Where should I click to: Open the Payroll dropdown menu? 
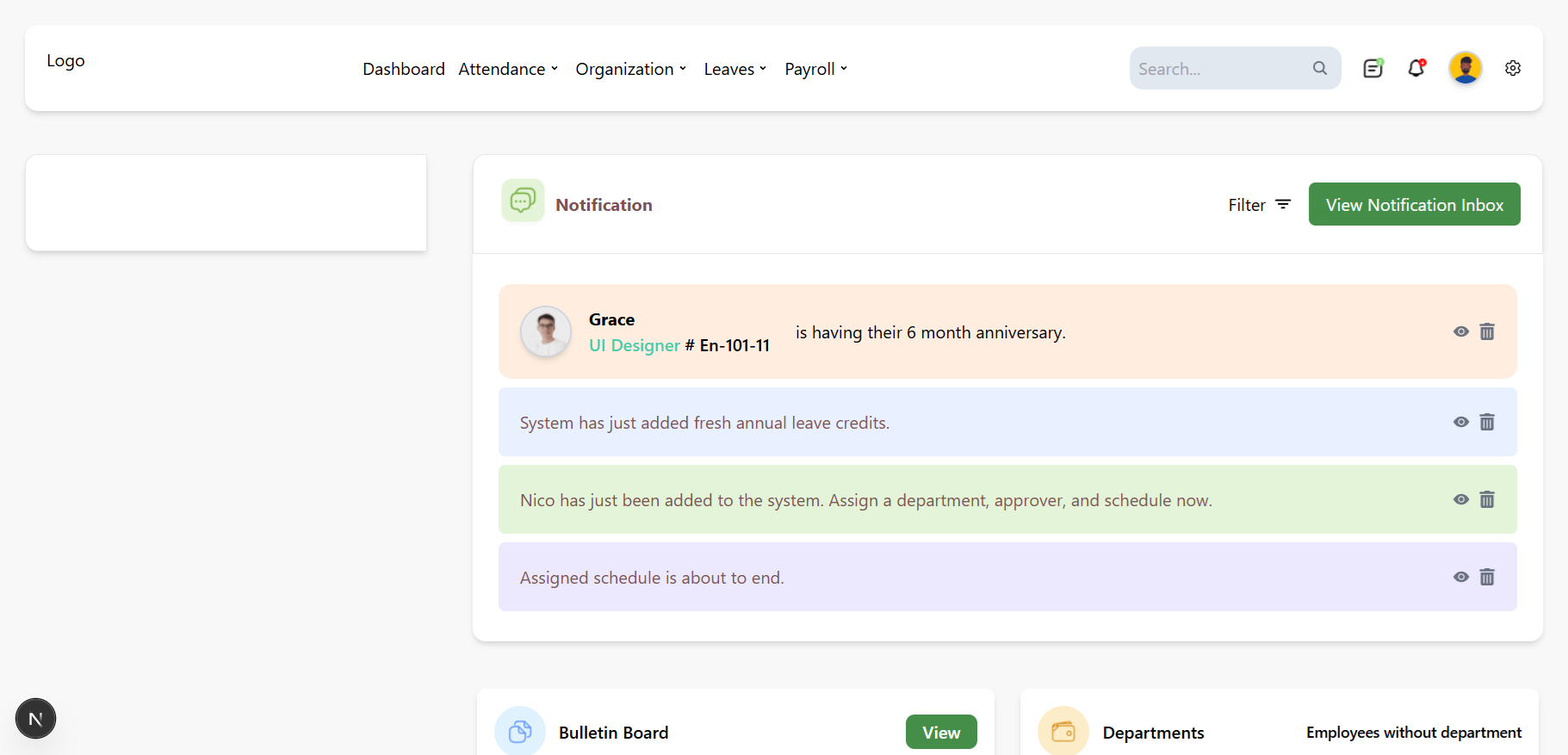coord(815,69)
